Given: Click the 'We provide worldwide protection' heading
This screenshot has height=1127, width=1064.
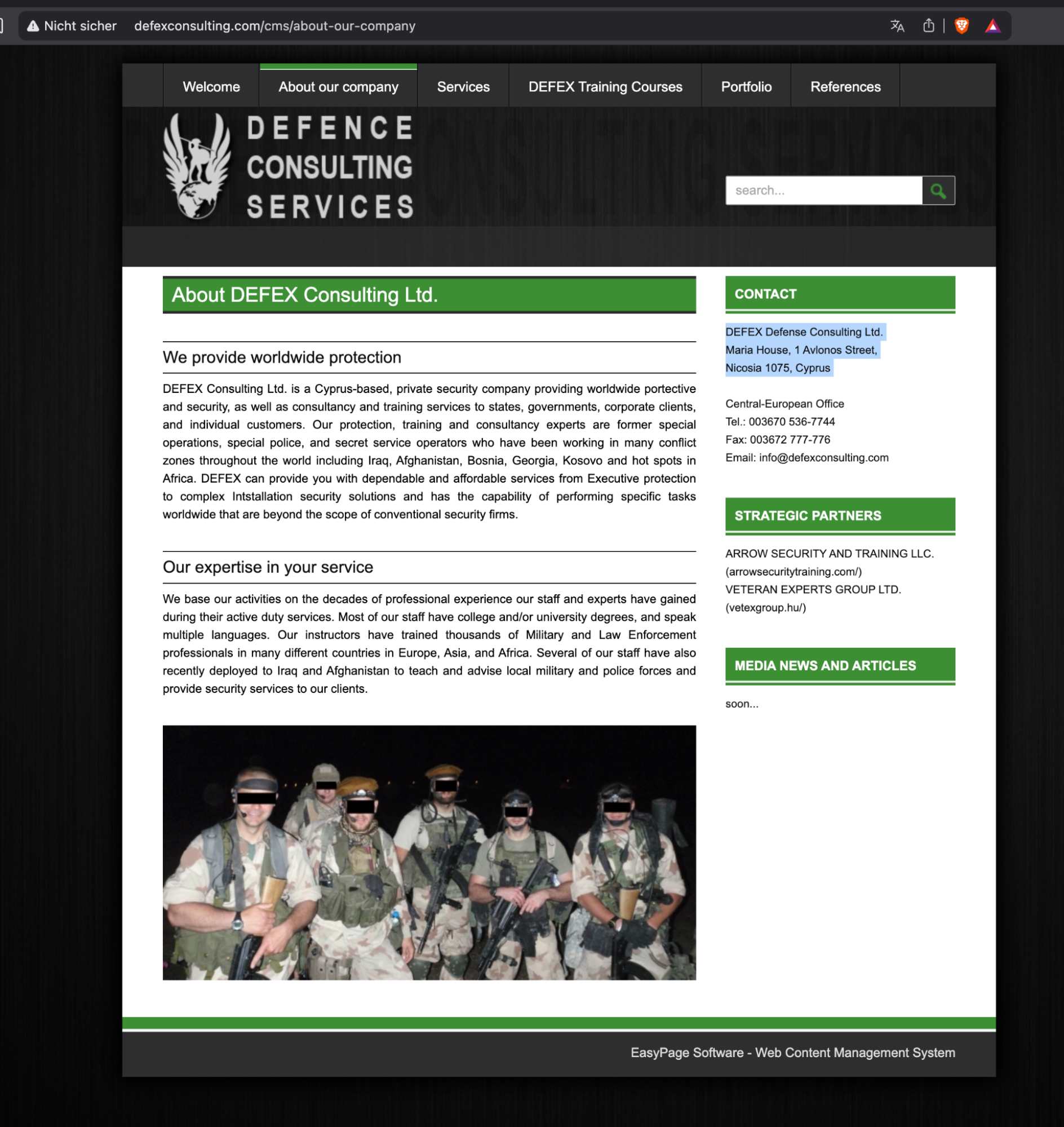Looking at the screenshot, I should coord(282,357).
